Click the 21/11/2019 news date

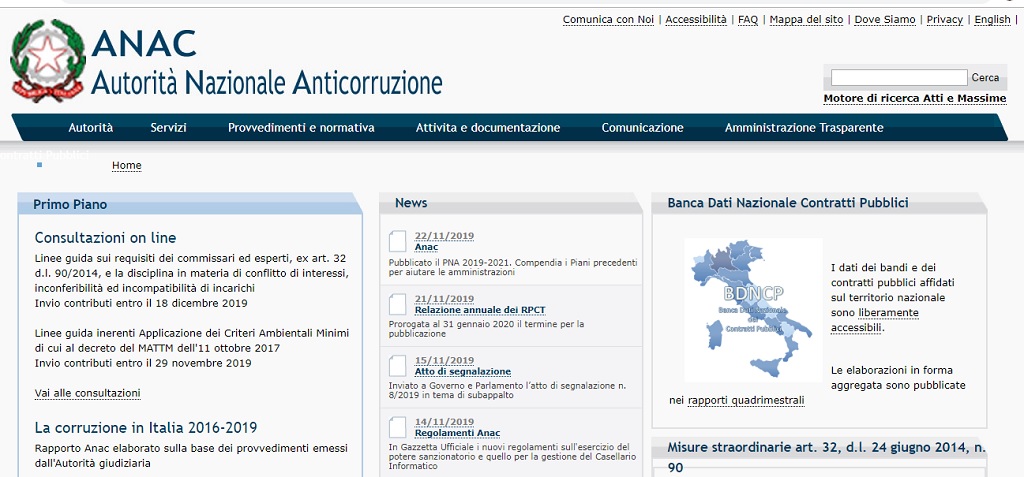pos(444,299)
